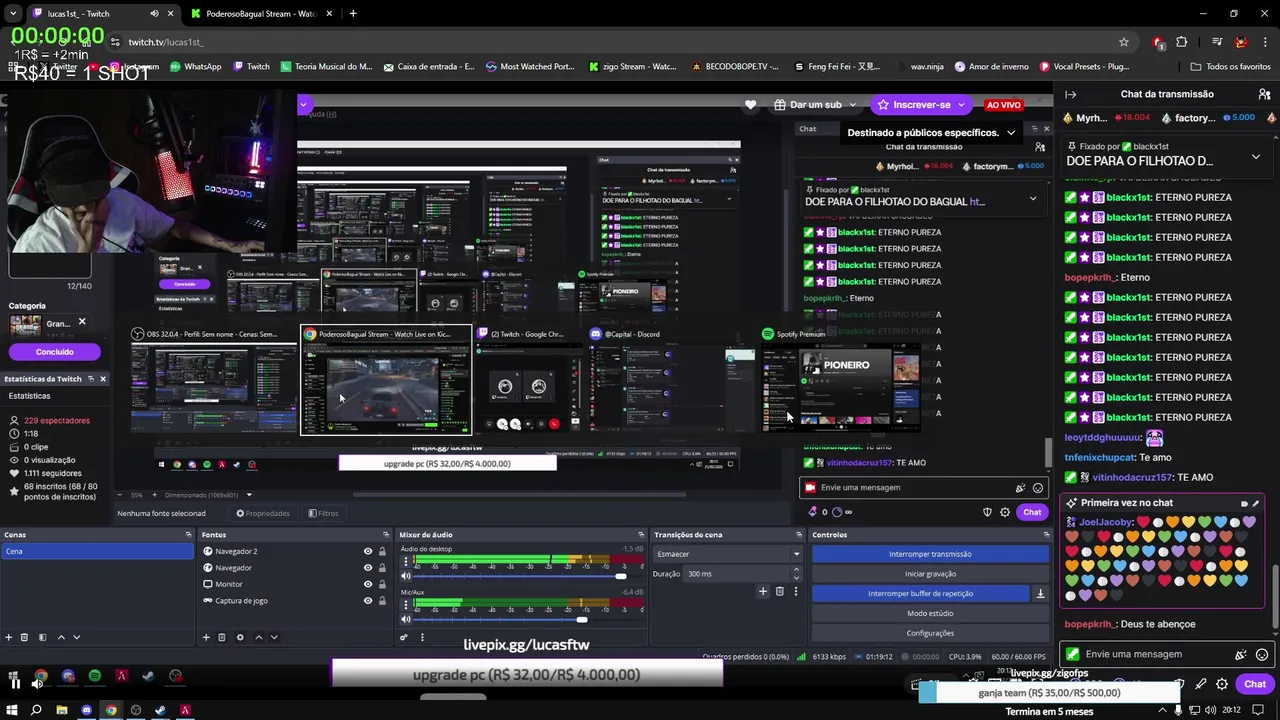This screenshot has width=1280, height=720.
Task: Open Chrome extensions puzzle icon
Action: pyautogui.click(x=1182, y=42)
